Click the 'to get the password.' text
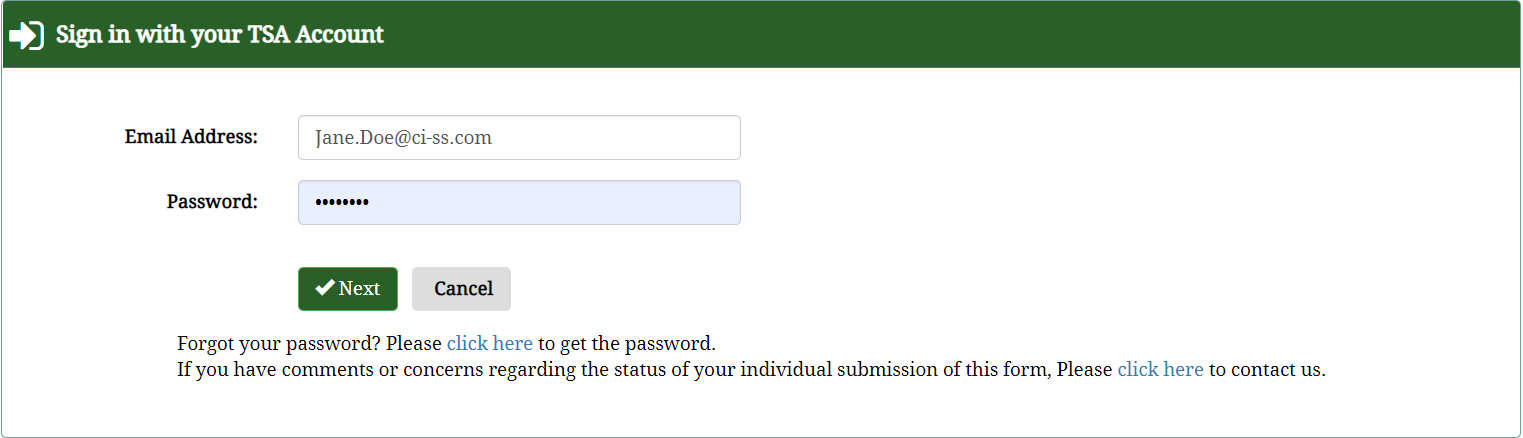 (x=627, y=344)
